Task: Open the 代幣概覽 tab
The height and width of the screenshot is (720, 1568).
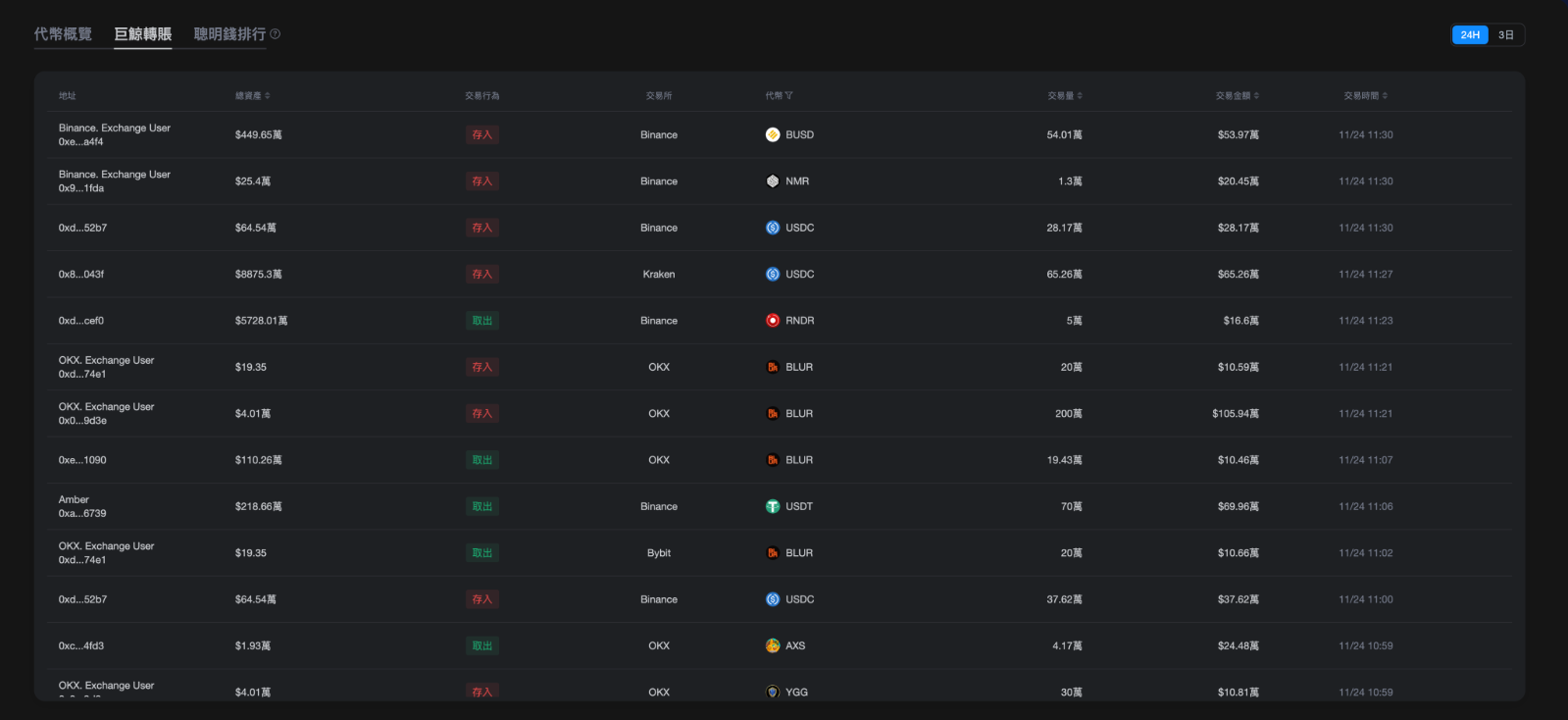Action: (x=63, y=34)
